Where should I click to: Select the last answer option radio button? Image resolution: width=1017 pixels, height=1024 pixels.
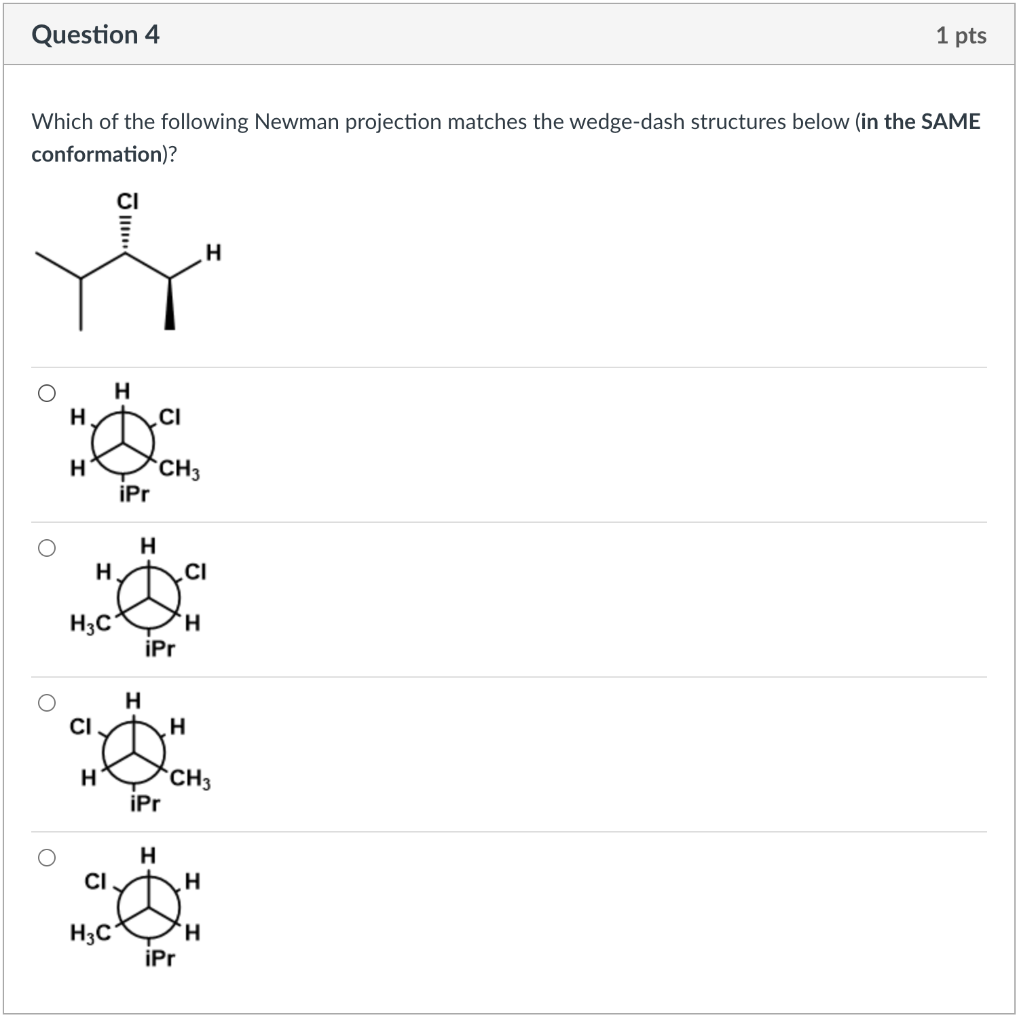pyautogui.click(x=46, y=856)
